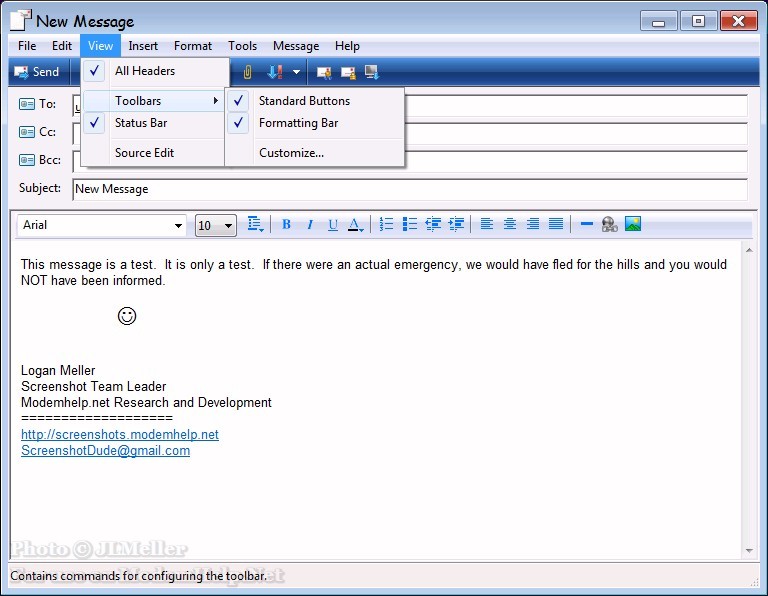Insert a horizontal line
Image resolution: width=768 pixels, height=596 pixels.
587,225
